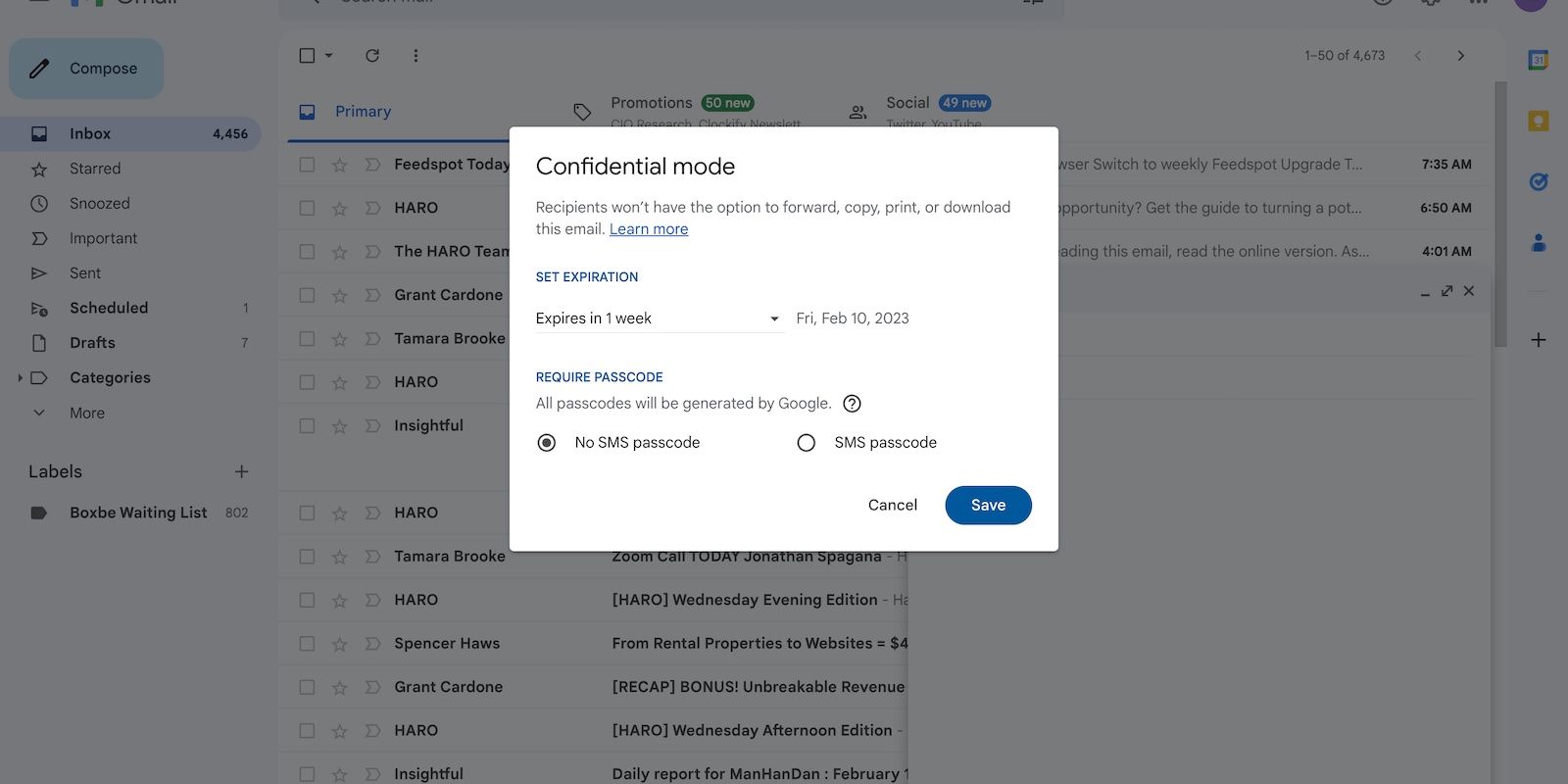Minimize the new message compose window

pyautogui.click(x=1425, y=292)
